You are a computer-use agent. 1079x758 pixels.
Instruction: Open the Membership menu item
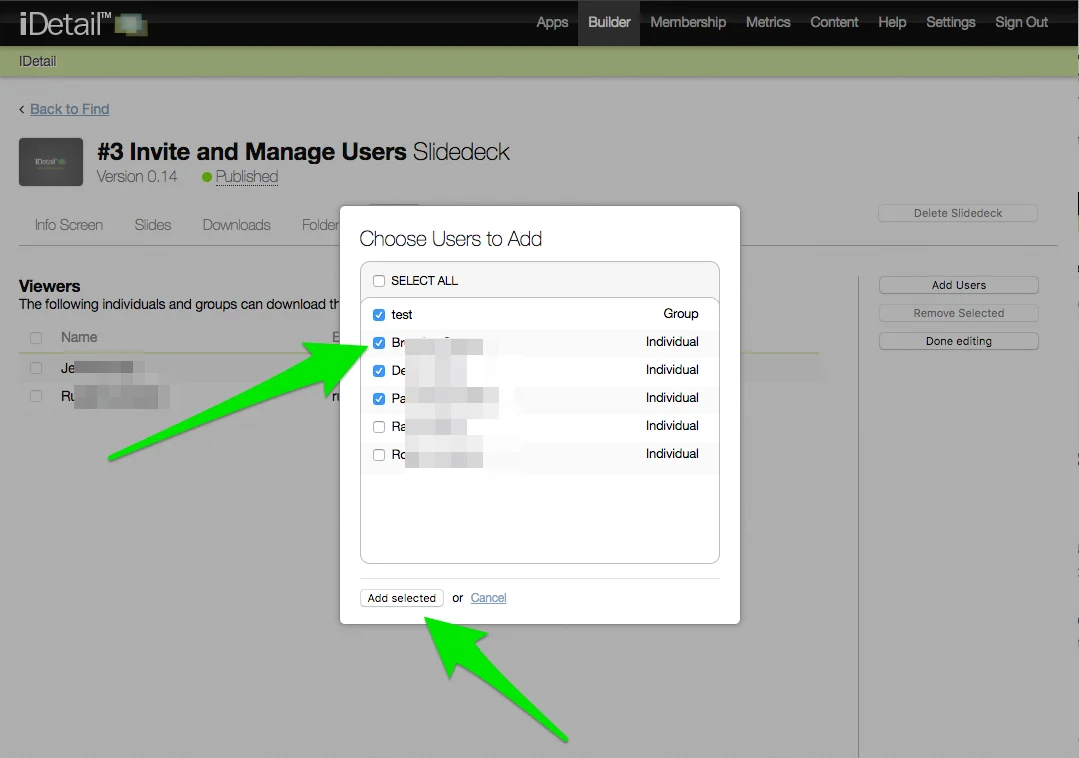[688, 22]
